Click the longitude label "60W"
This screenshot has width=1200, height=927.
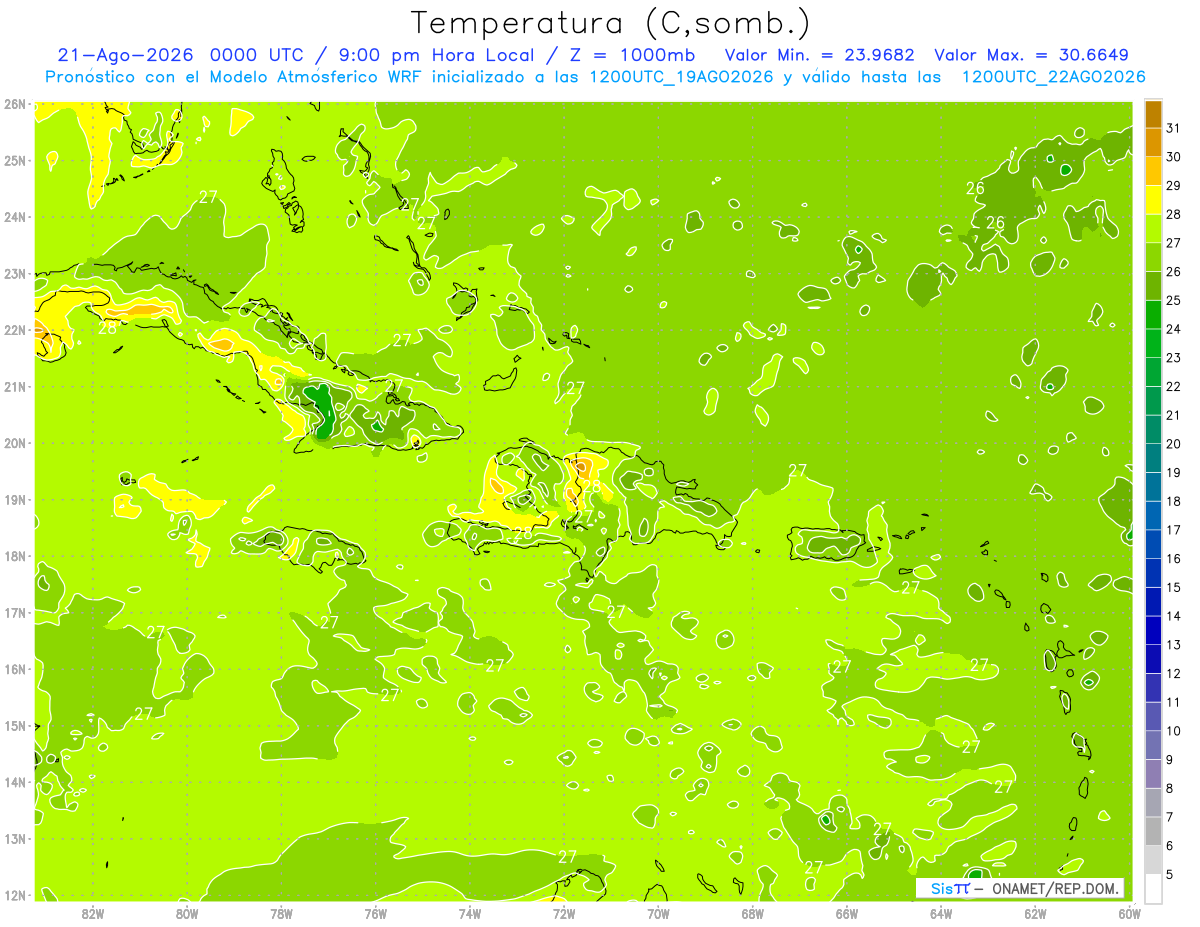coord(1129,913)
